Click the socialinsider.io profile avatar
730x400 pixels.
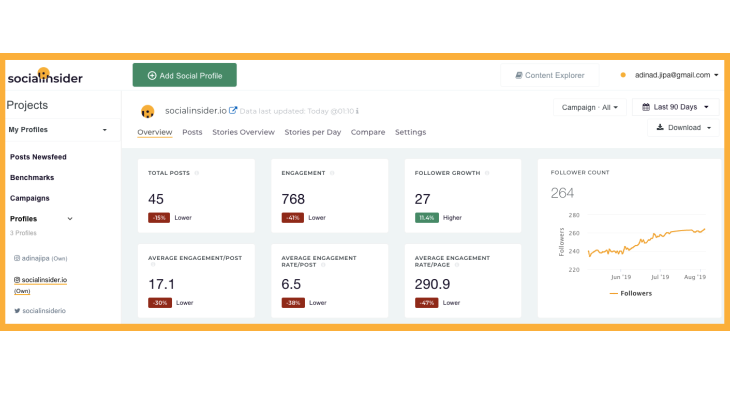(148, 111)
